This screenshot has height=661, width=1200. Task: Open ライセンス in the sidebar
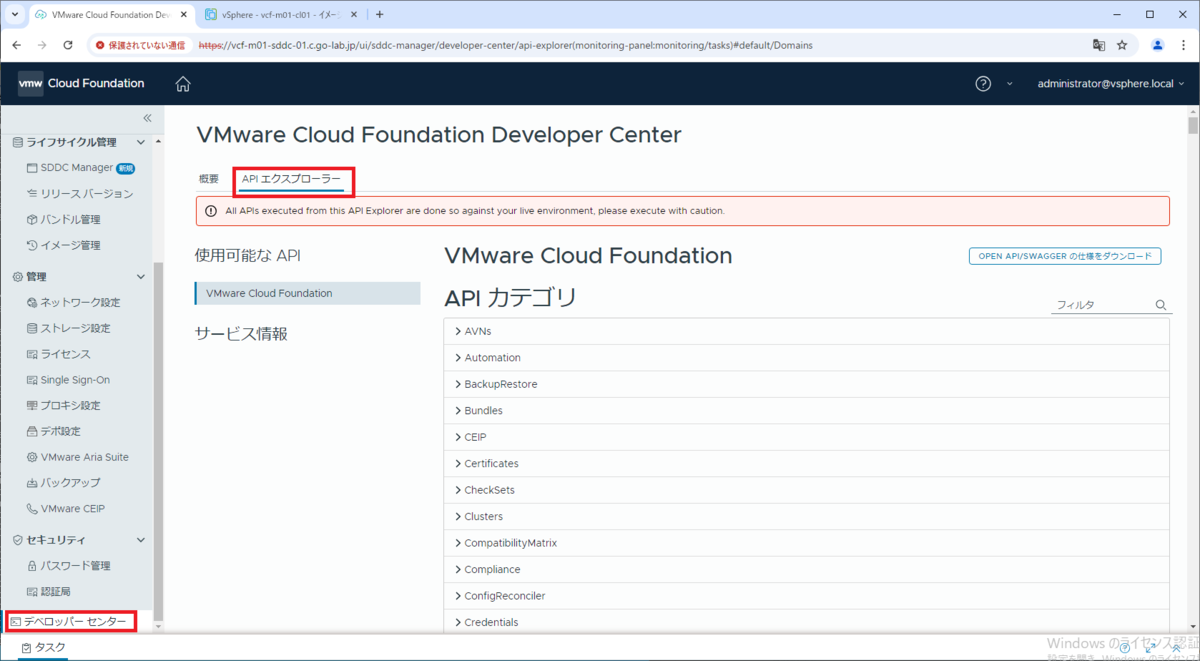(x=59, y=354)
